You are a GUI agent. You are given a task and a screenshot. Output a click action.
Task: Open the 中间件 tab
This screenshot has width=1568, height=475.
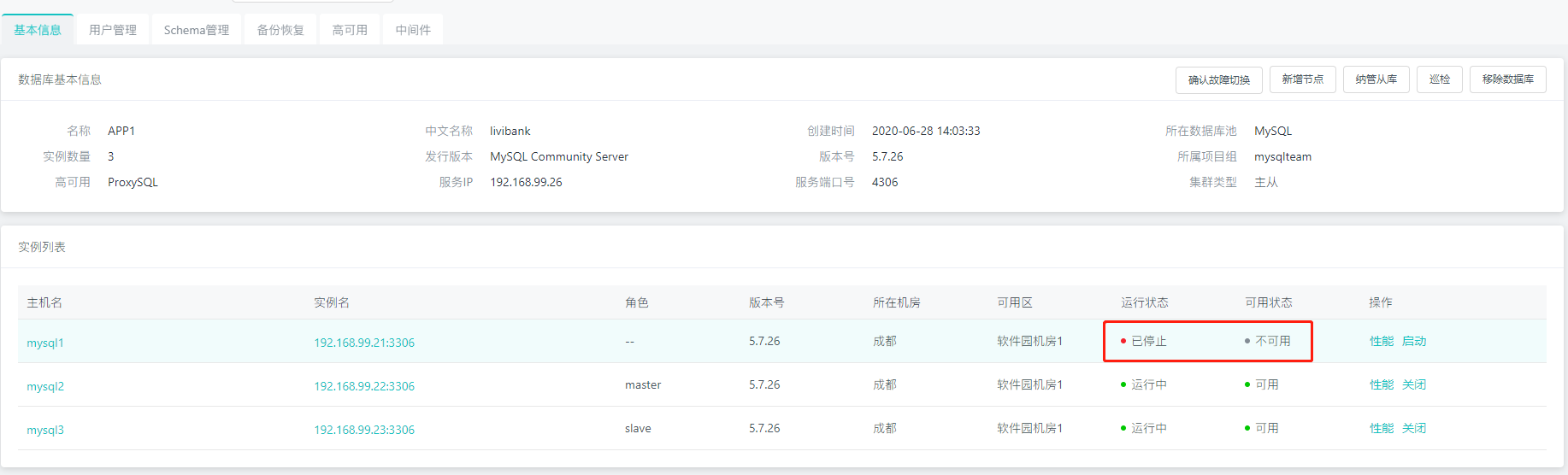click(x=413, y=30)
